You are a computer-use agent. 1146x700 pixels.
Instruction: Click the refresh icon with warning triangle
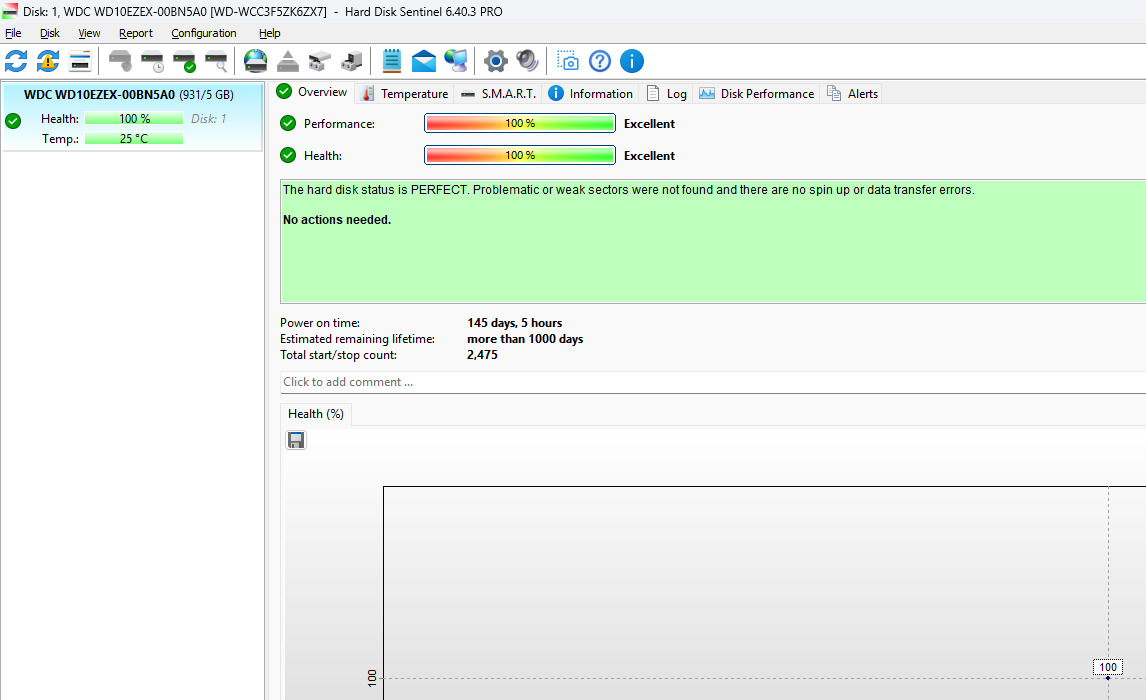(48, 61)
